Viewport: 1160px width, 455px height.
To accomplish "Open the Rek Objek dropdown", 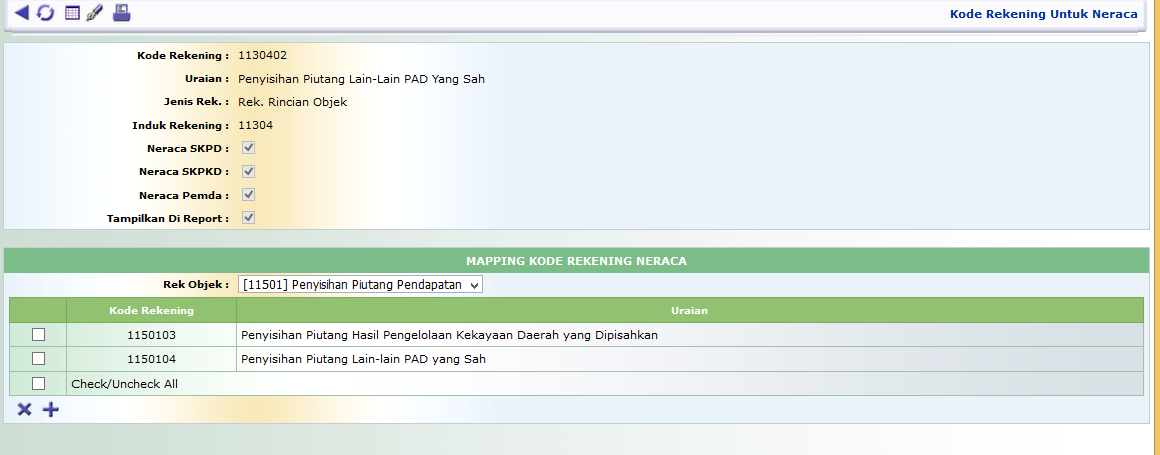I will click(x=360, y=285).
